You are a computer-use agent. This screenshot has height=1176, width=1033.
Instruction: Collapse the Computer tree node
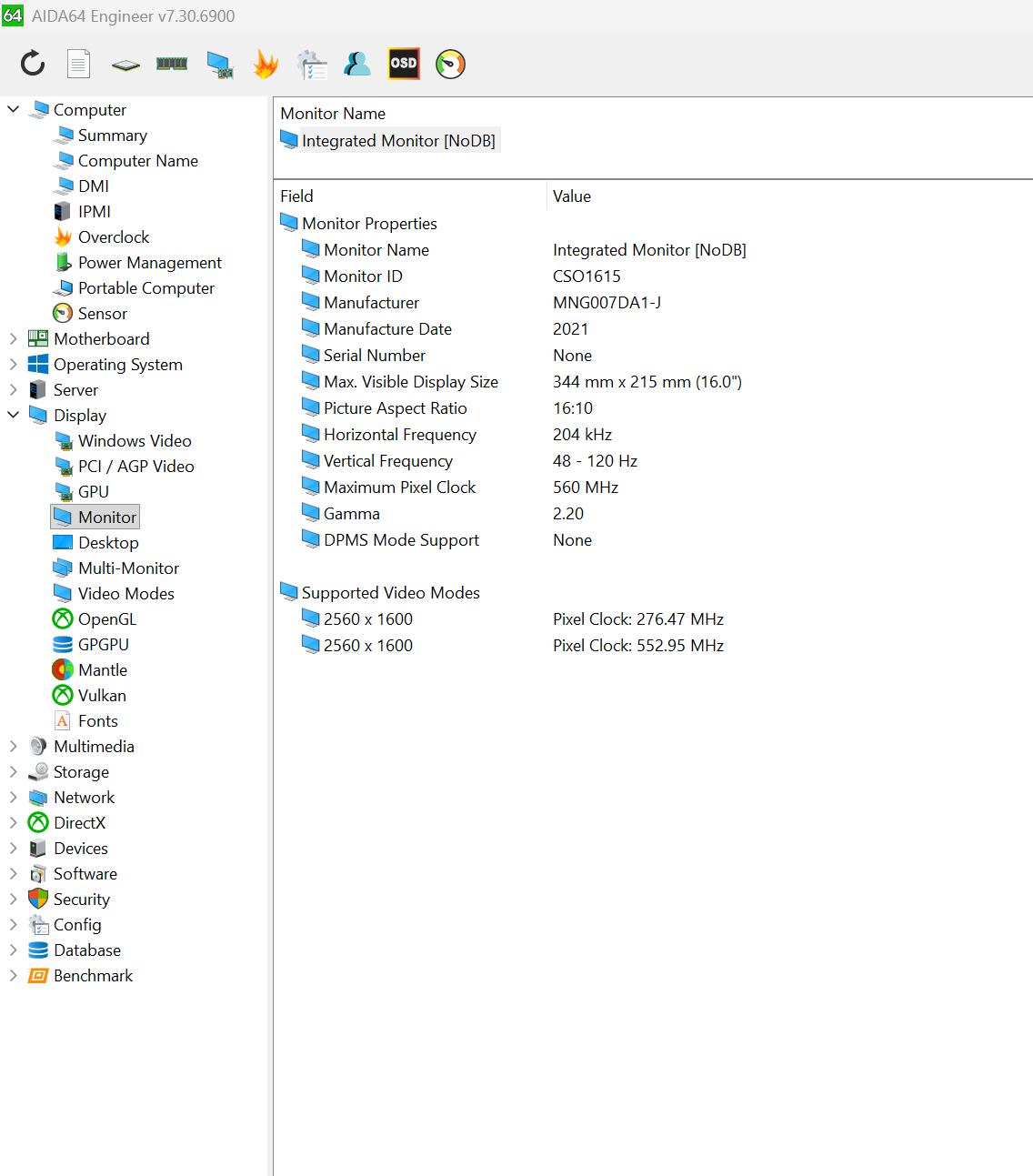pos(14,109)
